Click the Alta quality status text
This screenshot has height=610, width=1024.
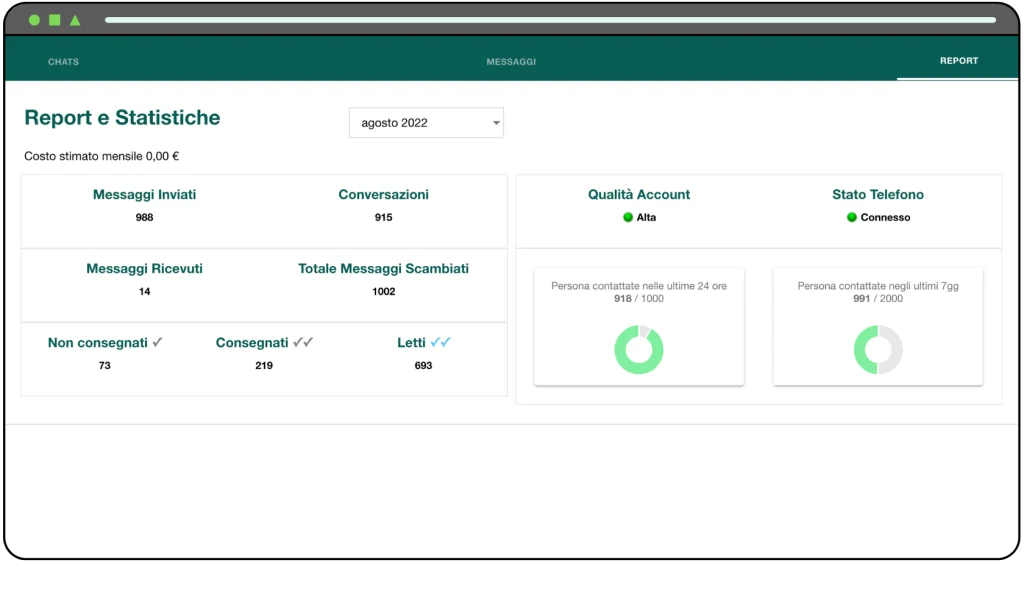tap(646, 217)
